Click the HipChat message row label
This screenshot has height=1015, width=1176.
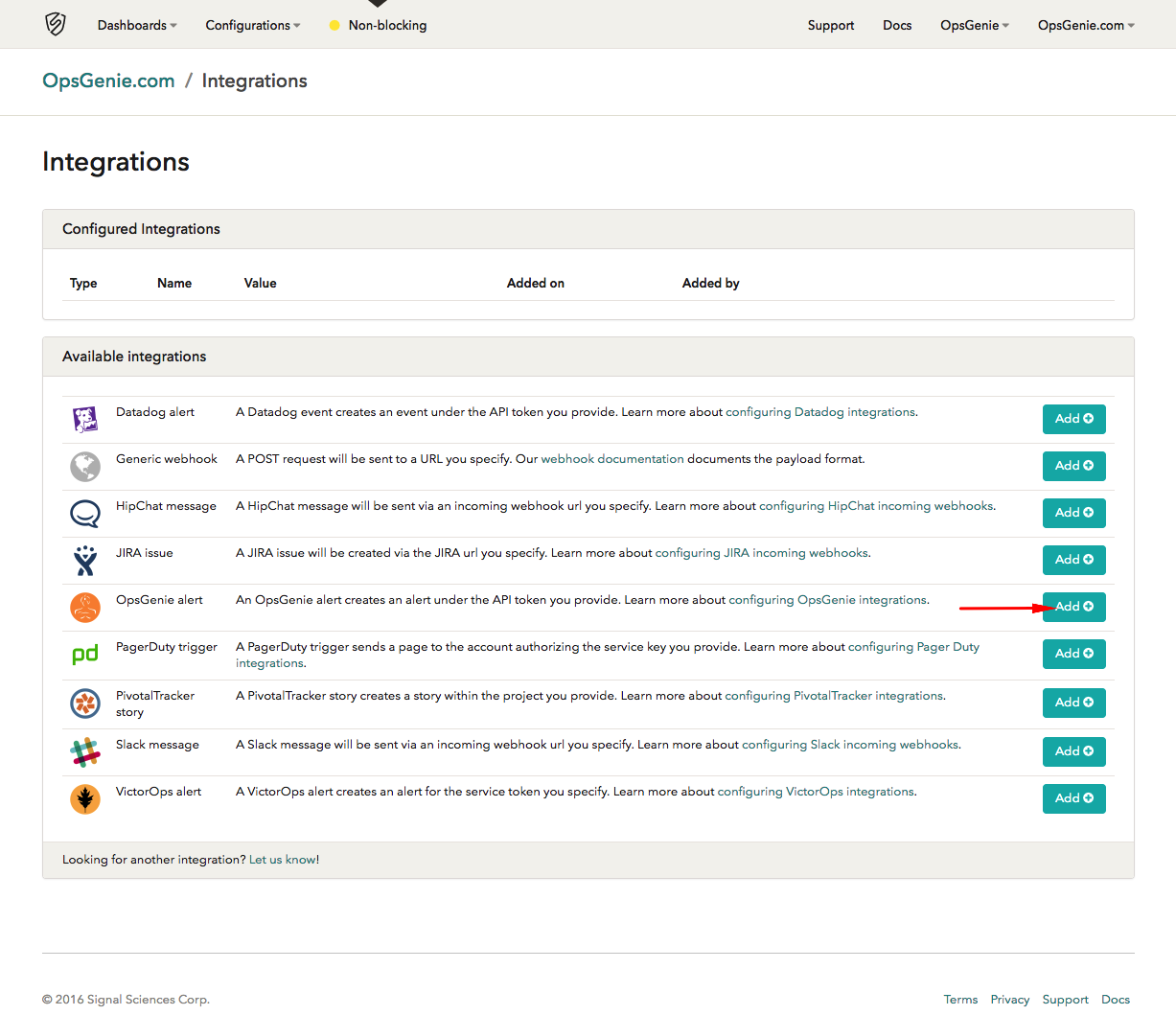coord(166,506)
